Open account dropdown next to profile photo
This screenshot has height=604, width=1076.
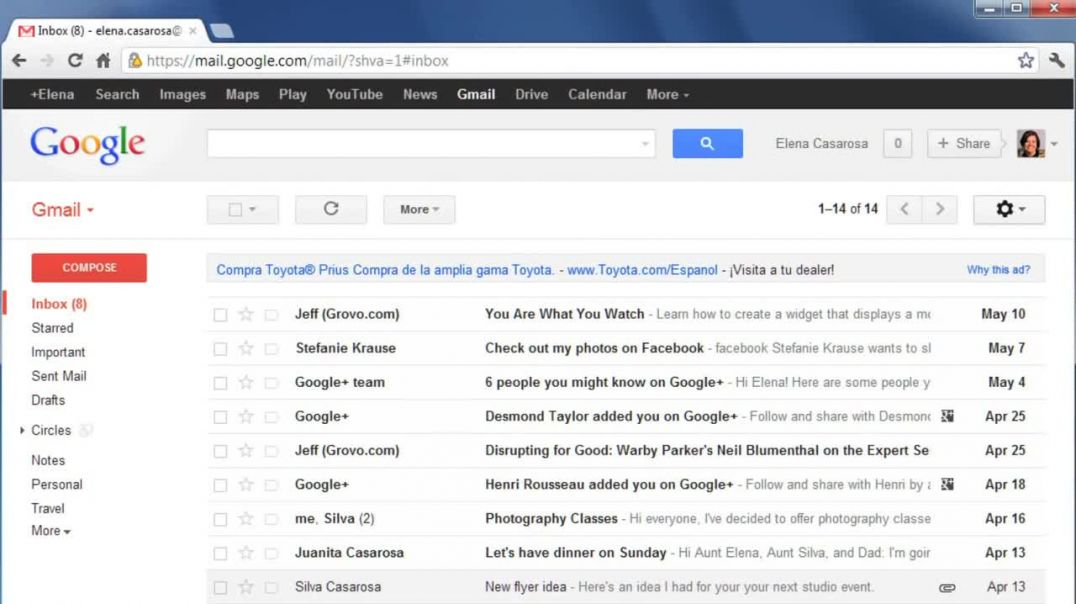click(1054, 144)
